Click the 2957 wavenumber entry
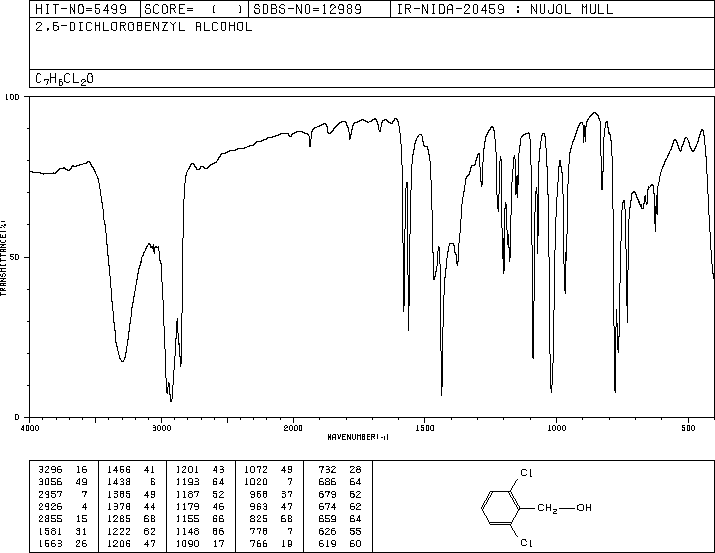Viewport: 715px width, 553px height. [50, 494]
